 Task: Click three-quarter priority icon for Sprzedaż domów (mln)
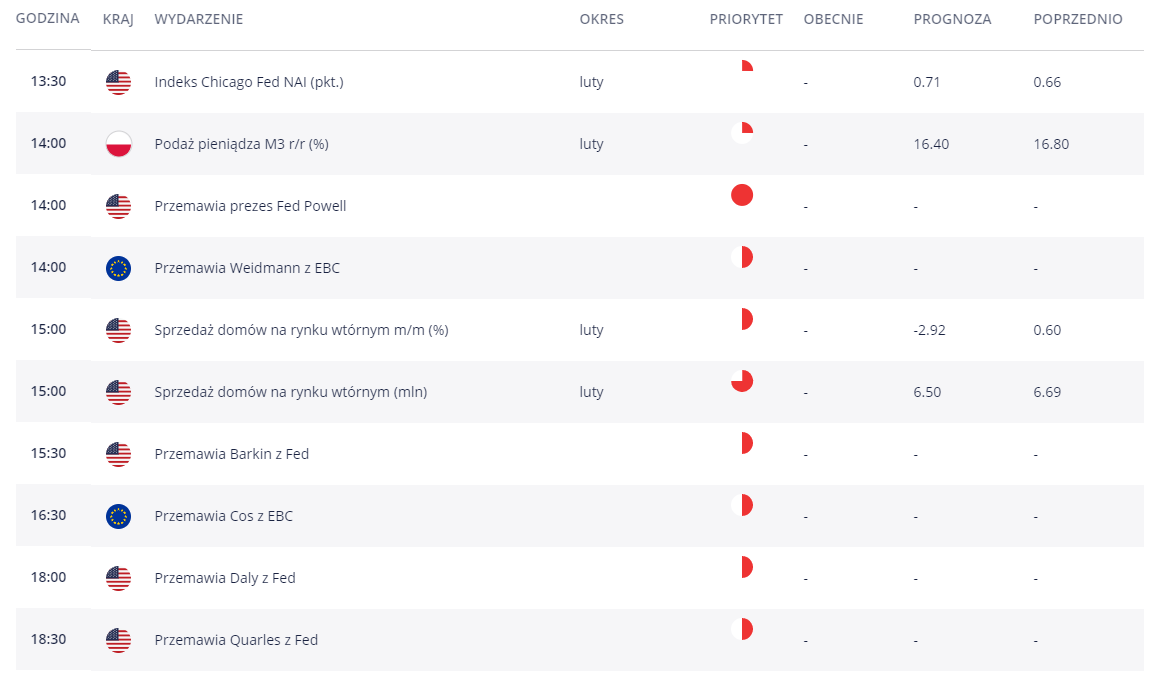point(742,381)
